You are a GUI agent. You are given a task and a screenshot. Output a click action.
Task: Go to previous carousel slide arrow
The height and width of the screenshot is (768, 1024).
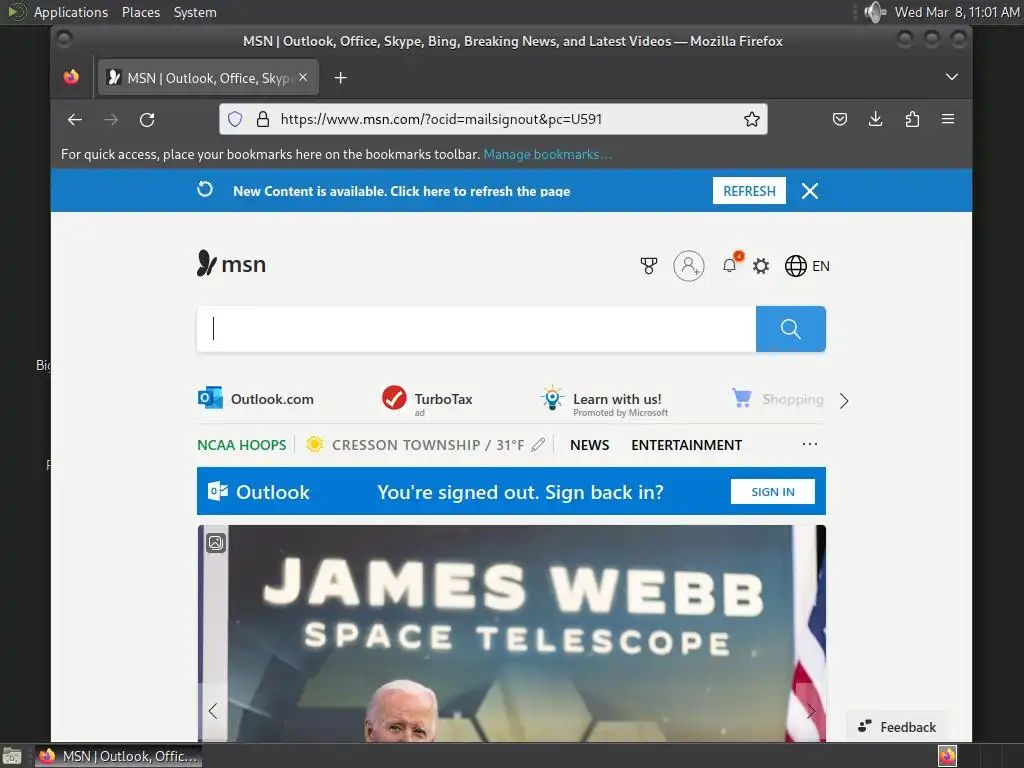pos(213,711)
